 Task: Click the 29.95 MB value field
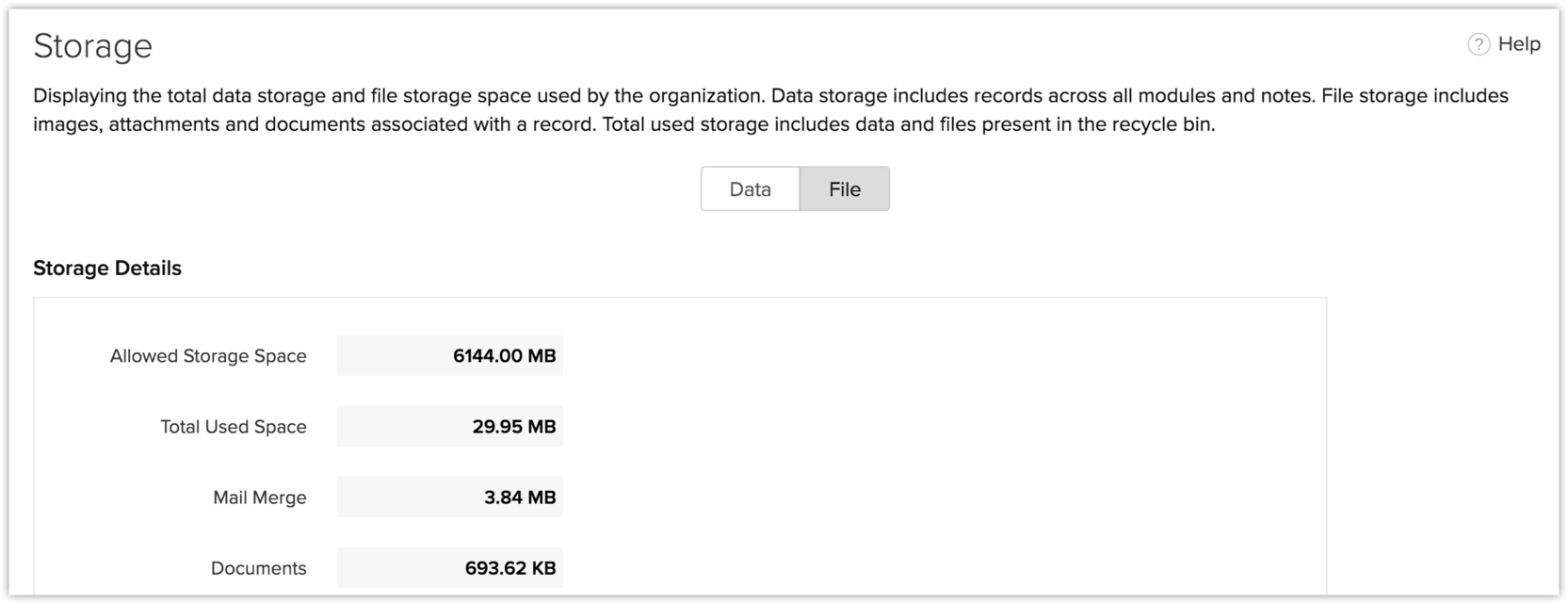point(450,427)
